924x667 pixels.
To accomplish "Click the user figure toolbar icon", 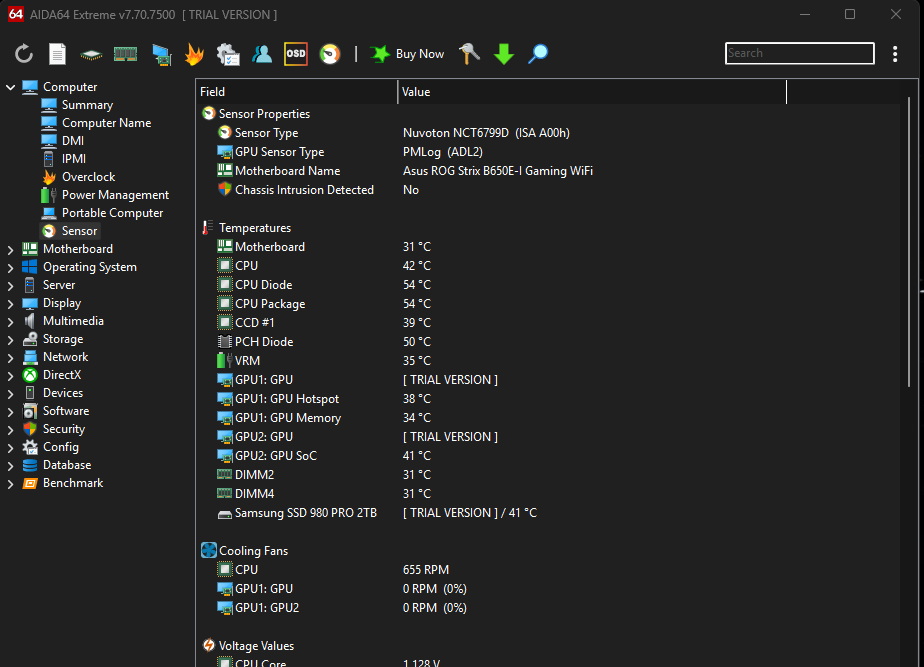I will (262, 54).
